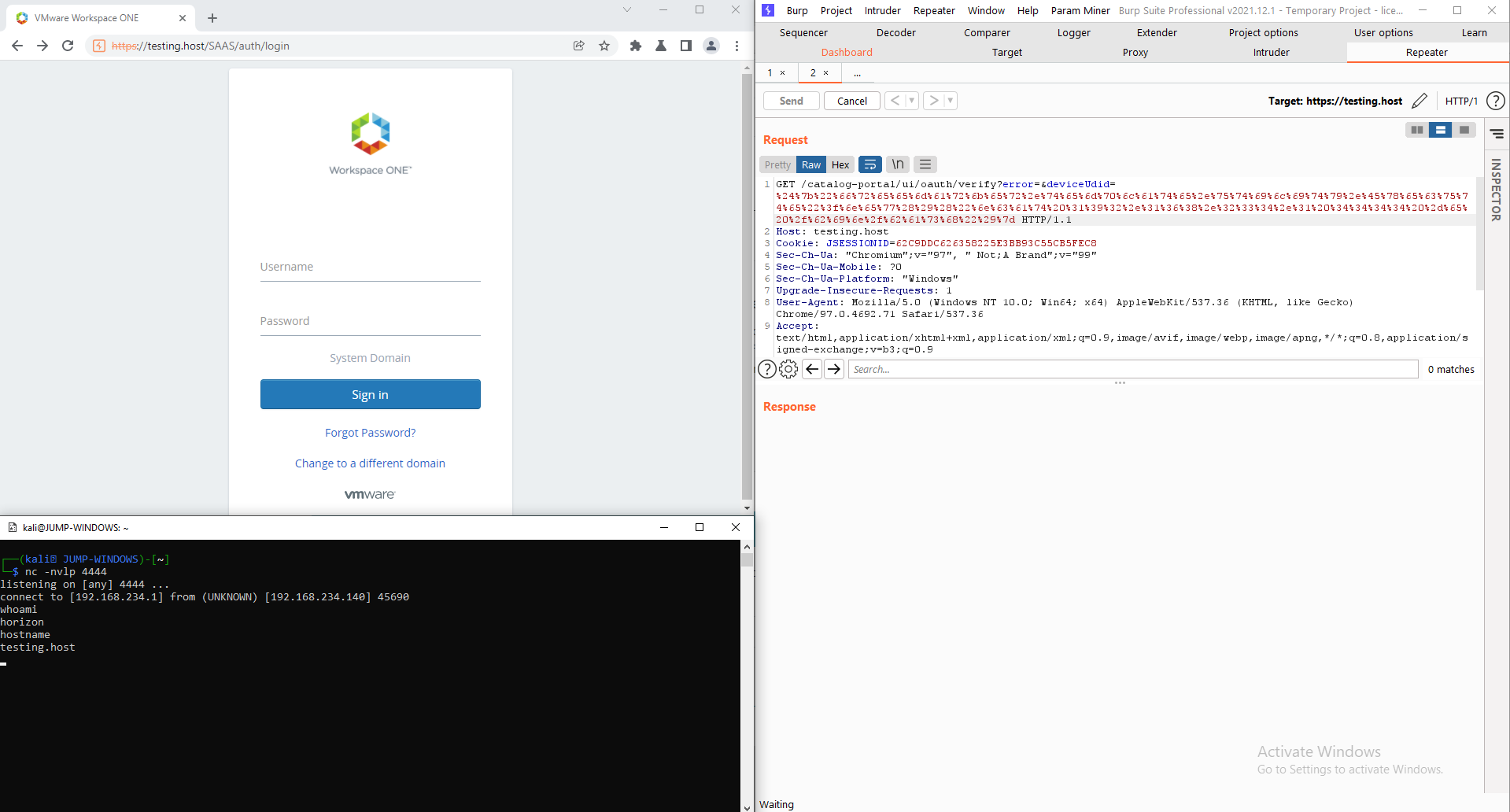Select combined tabbed layout view
This screenshot has height=812, width=1510.
1464,130
